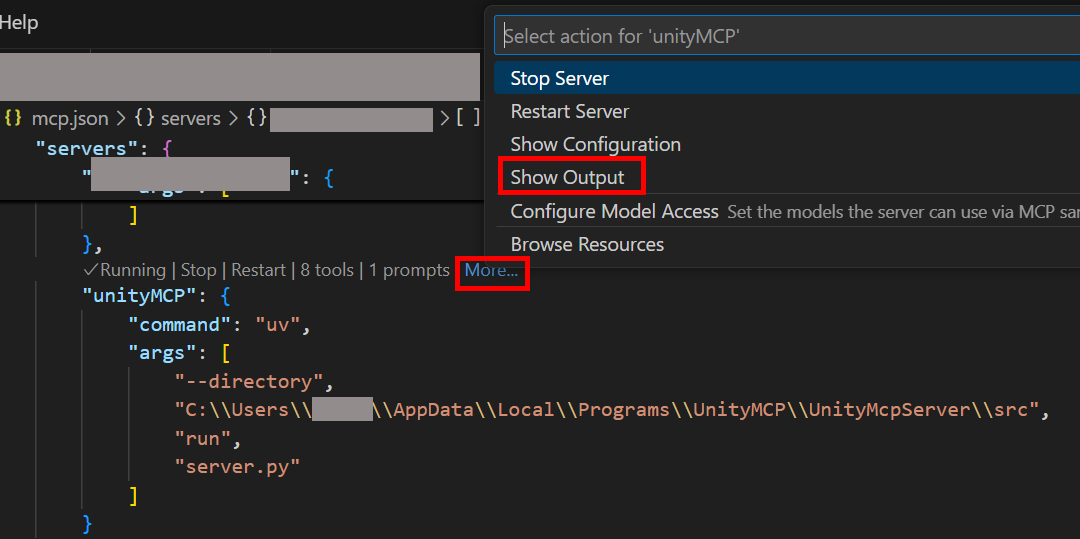This screenshot has height=539, width=1080.
Task: Select Restart Server from the action list
Action: (x=569, y=111)
